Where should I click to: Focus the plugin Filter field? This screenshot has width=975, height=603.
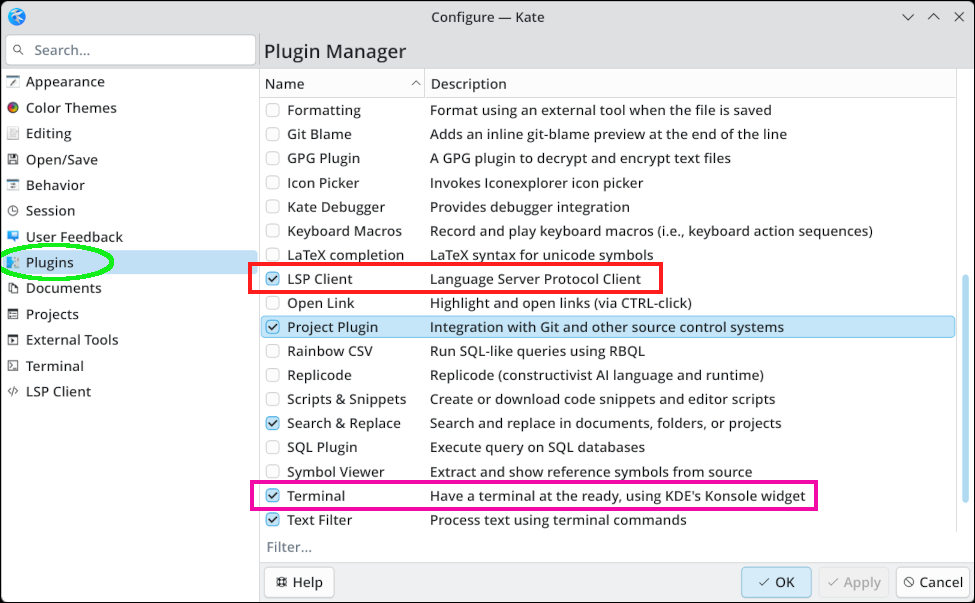[609, 547]
